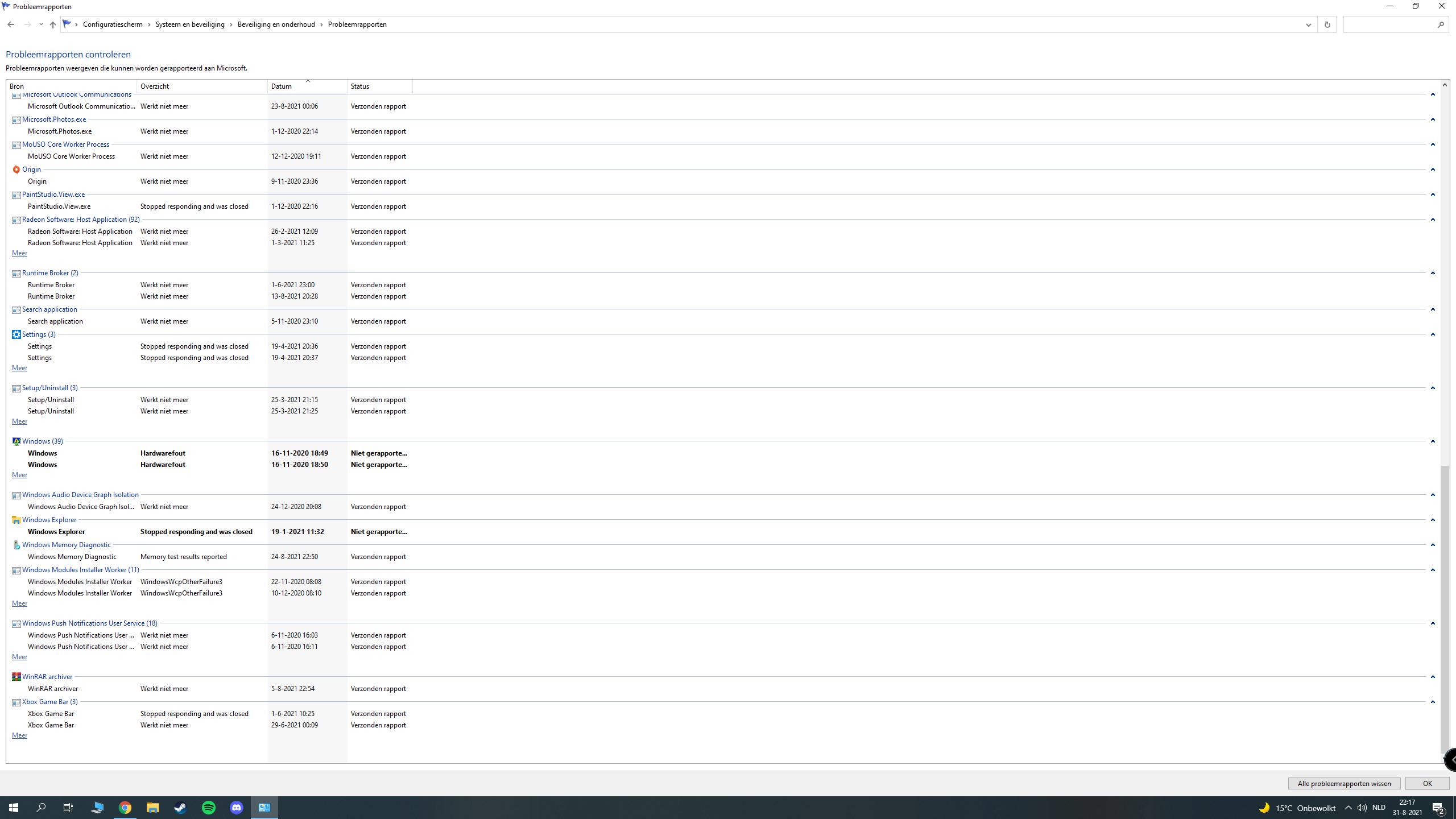Click the WinRAR archiver icon

pyautogui.click(x=16, y=677)
